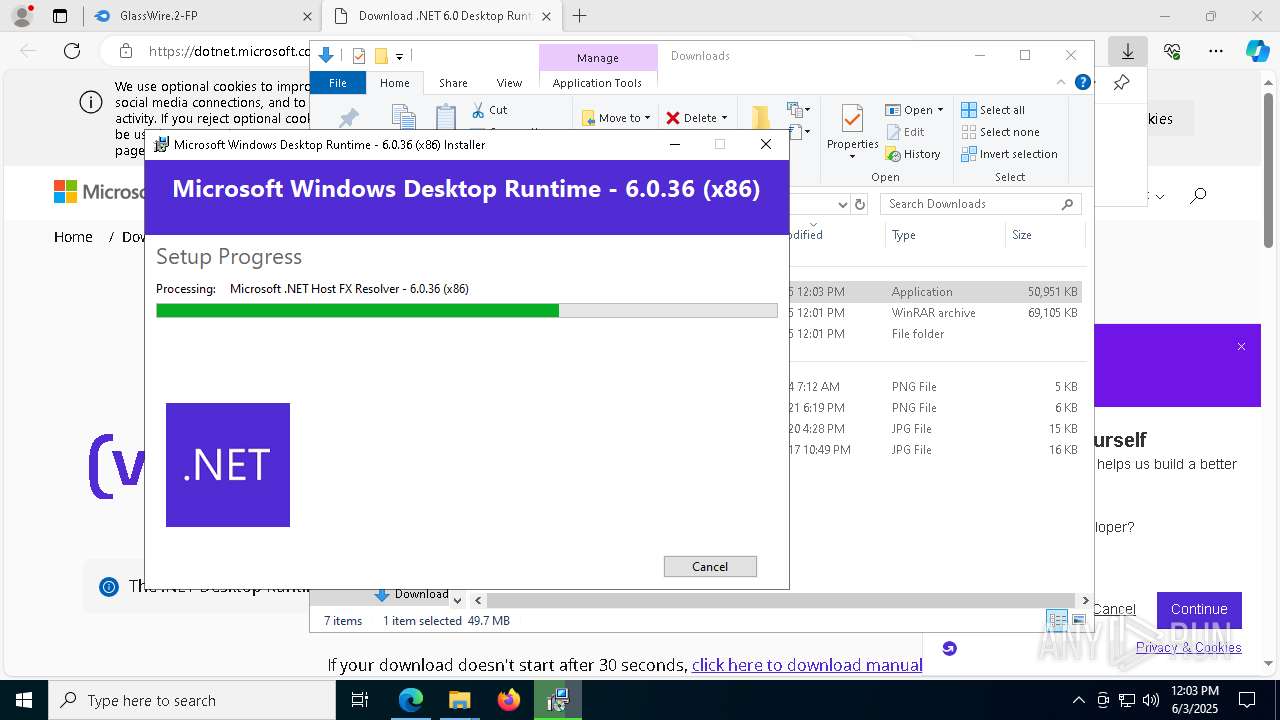Screen dimensions: 1280x720
Task: Click the Home breadcrumb link
Action: pos(73,237)
